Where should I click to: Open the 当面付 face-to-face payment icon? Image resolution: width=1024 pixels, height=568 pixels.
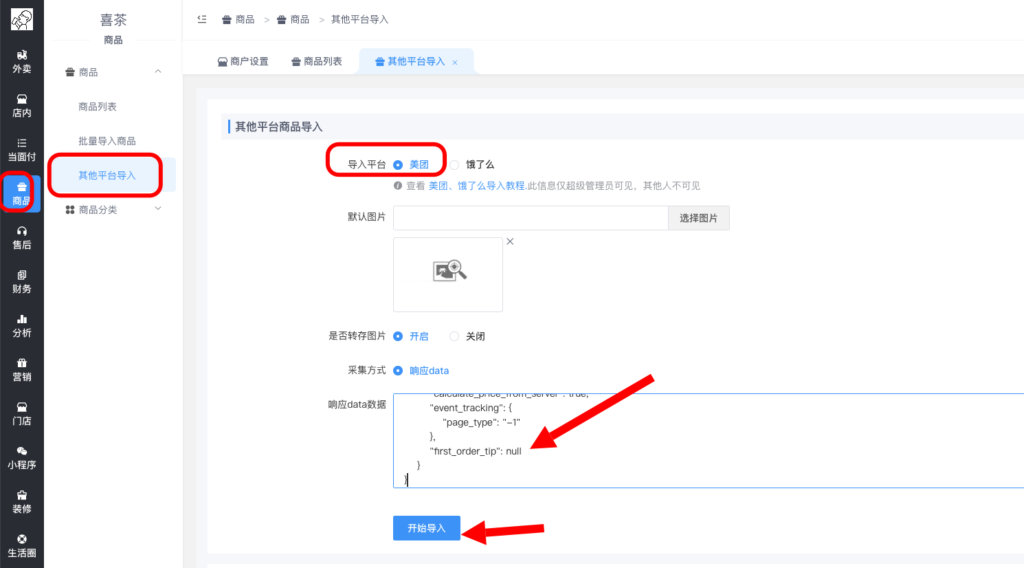[x=21, y=148]
